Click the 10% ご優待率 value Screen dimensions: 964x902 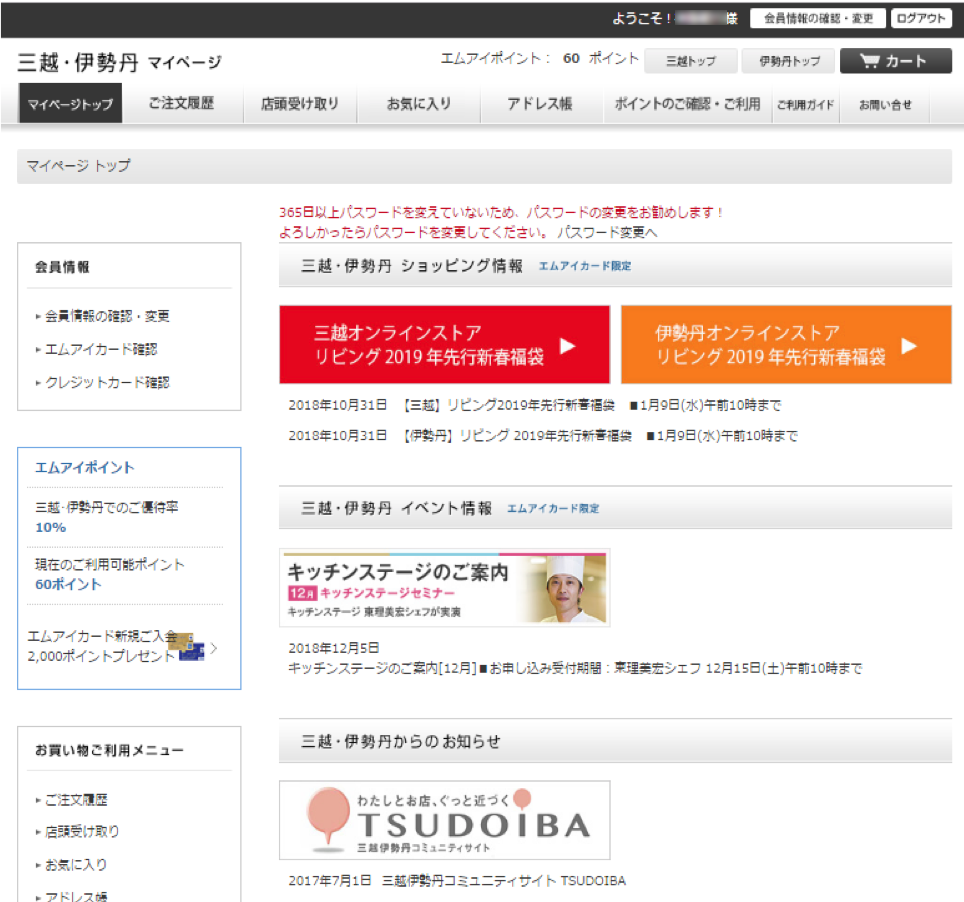(50, 528)
